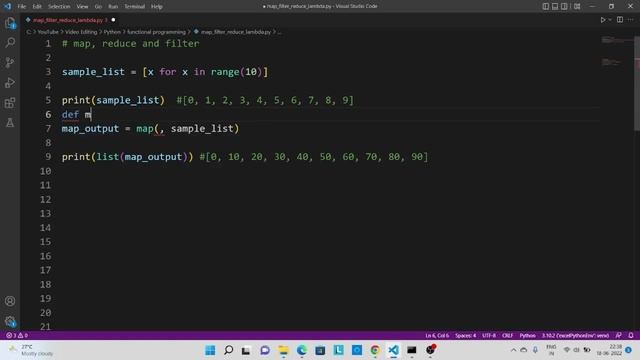This screenshot has height=360, width=640.
Task: Open the View menu
Action: pyautogui.click(x=82, y=7)
